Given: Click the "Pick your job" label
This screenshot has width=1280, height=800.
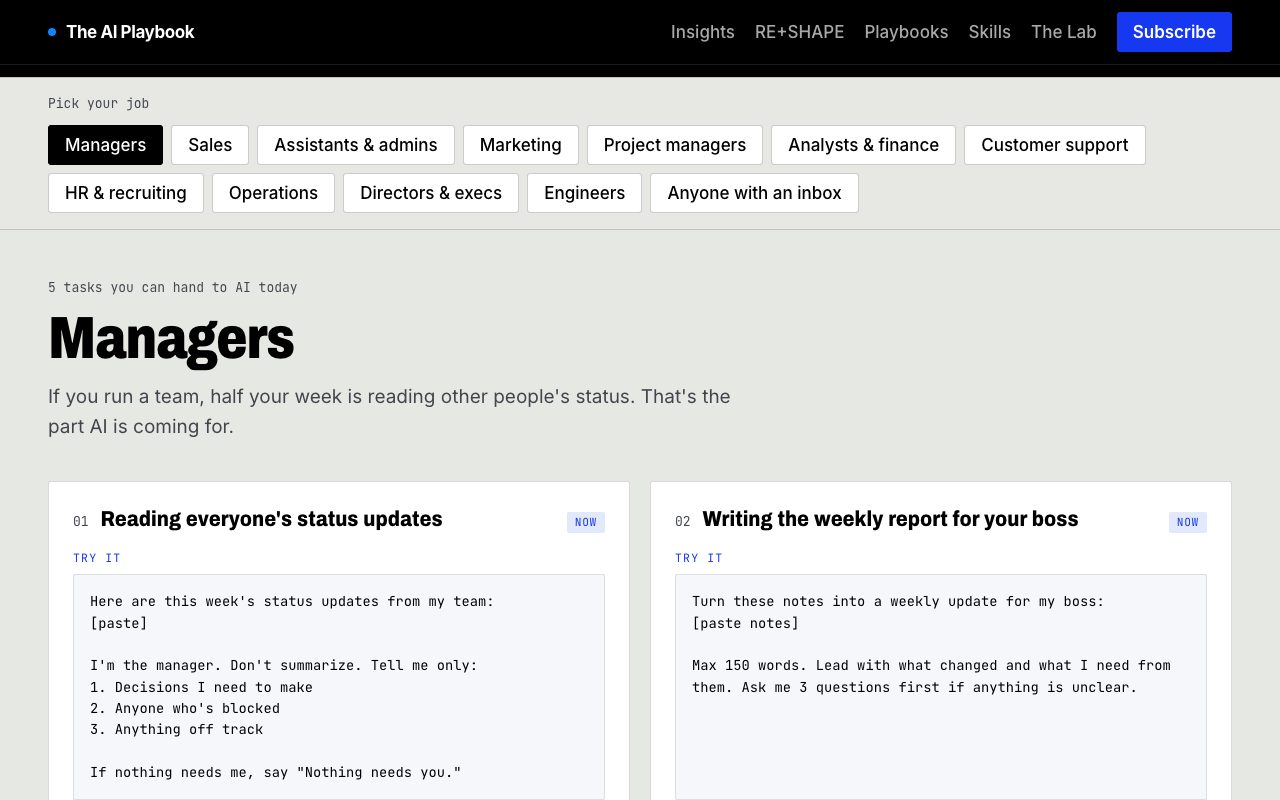Looking at the screenshot, I should [99, 104].
